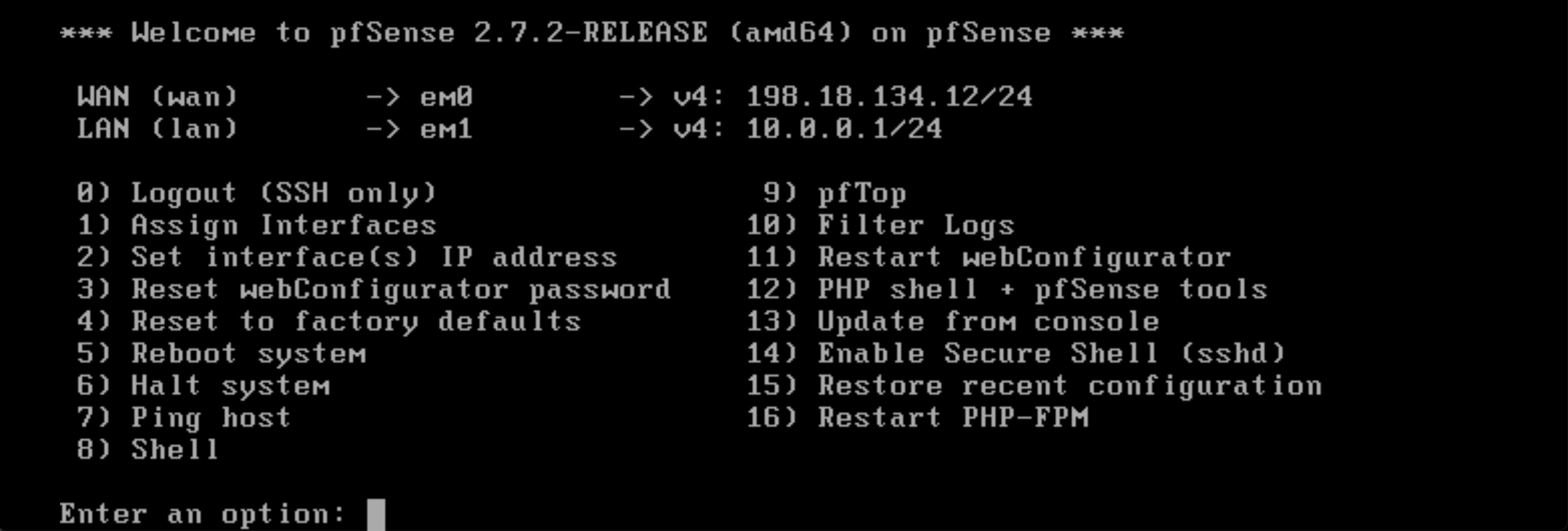Viewport: 1568px width, 531px height.
Task: Click the cursor at Enter an option prompt
Action: [x=376, y=515]
